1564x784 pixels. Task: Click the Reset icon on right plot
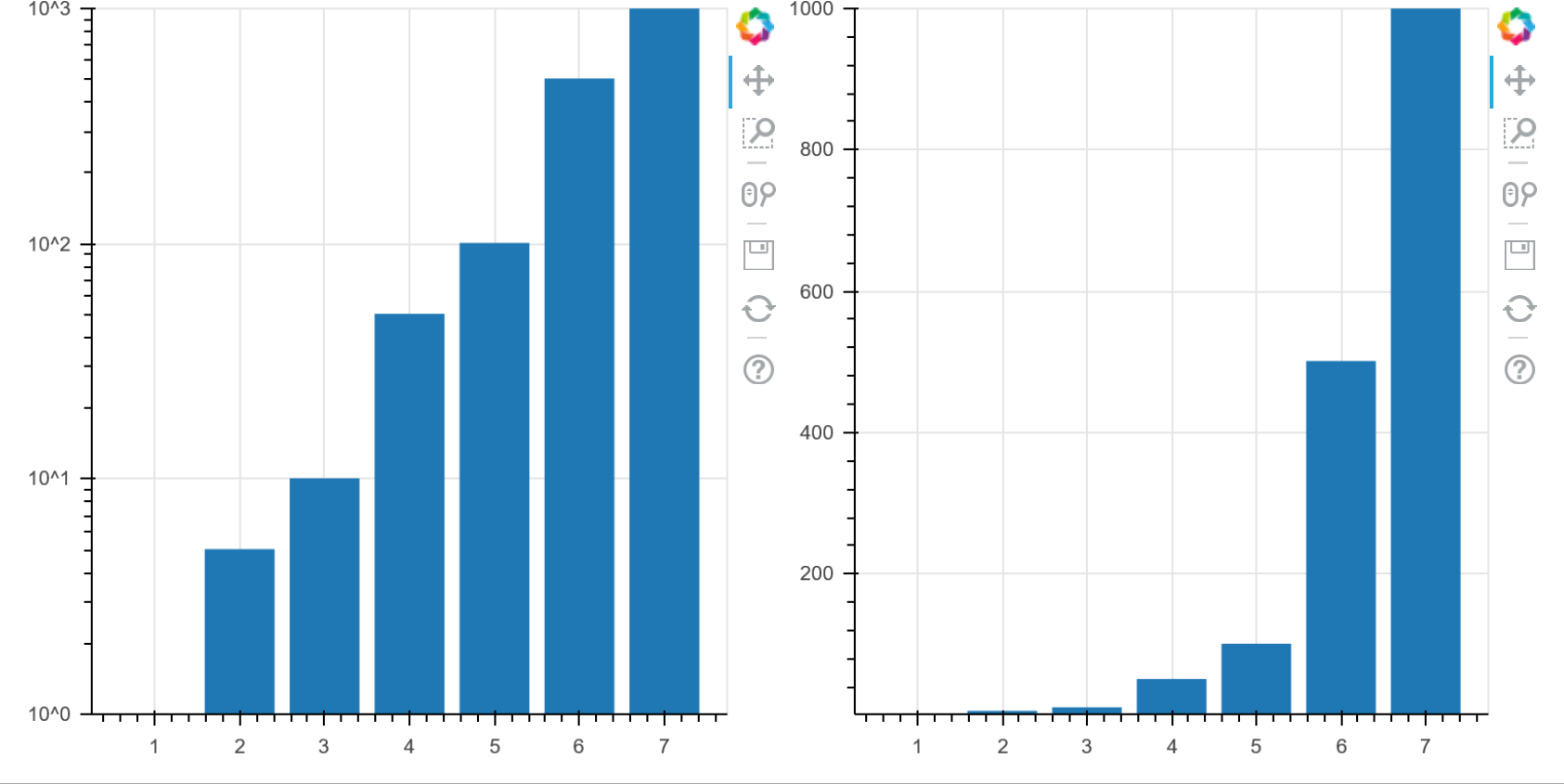pos(1519,308)
